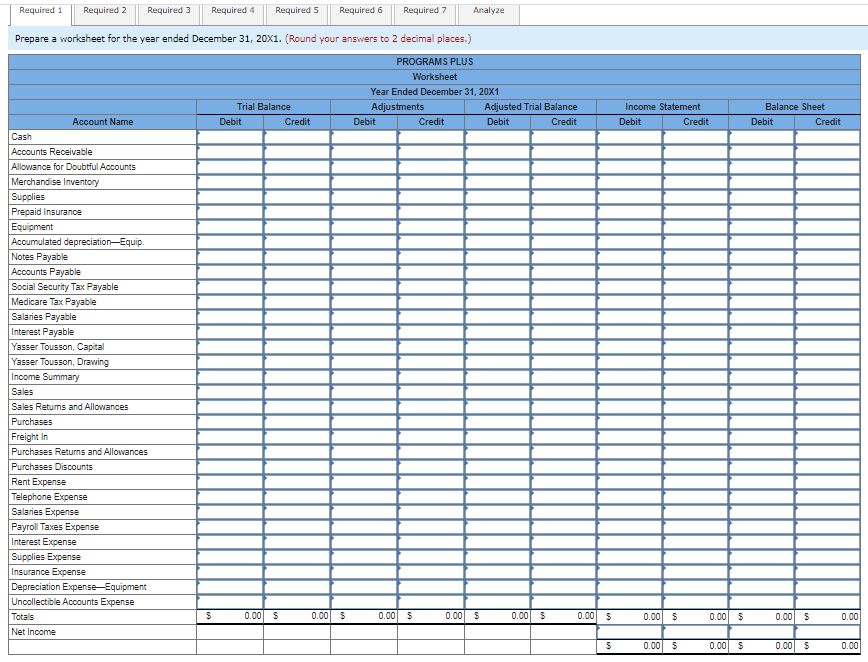Select Income Summary Income Statement Credit cell
Viewport: 868px width, 662px height.
[x=696, y=376]
